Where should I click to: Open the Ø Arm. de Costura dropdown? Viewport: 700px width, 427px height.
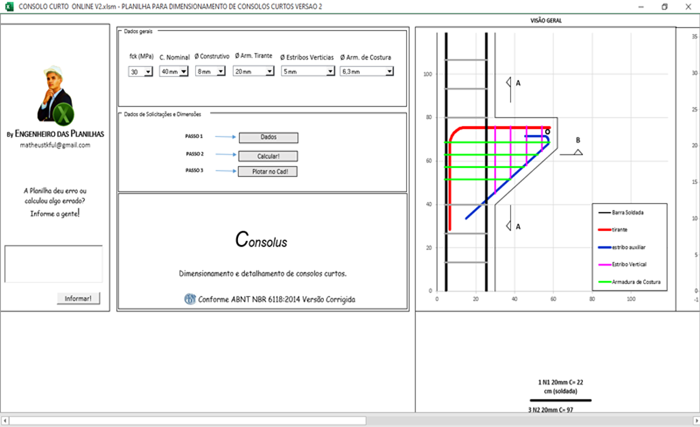(x=387, y=72)
